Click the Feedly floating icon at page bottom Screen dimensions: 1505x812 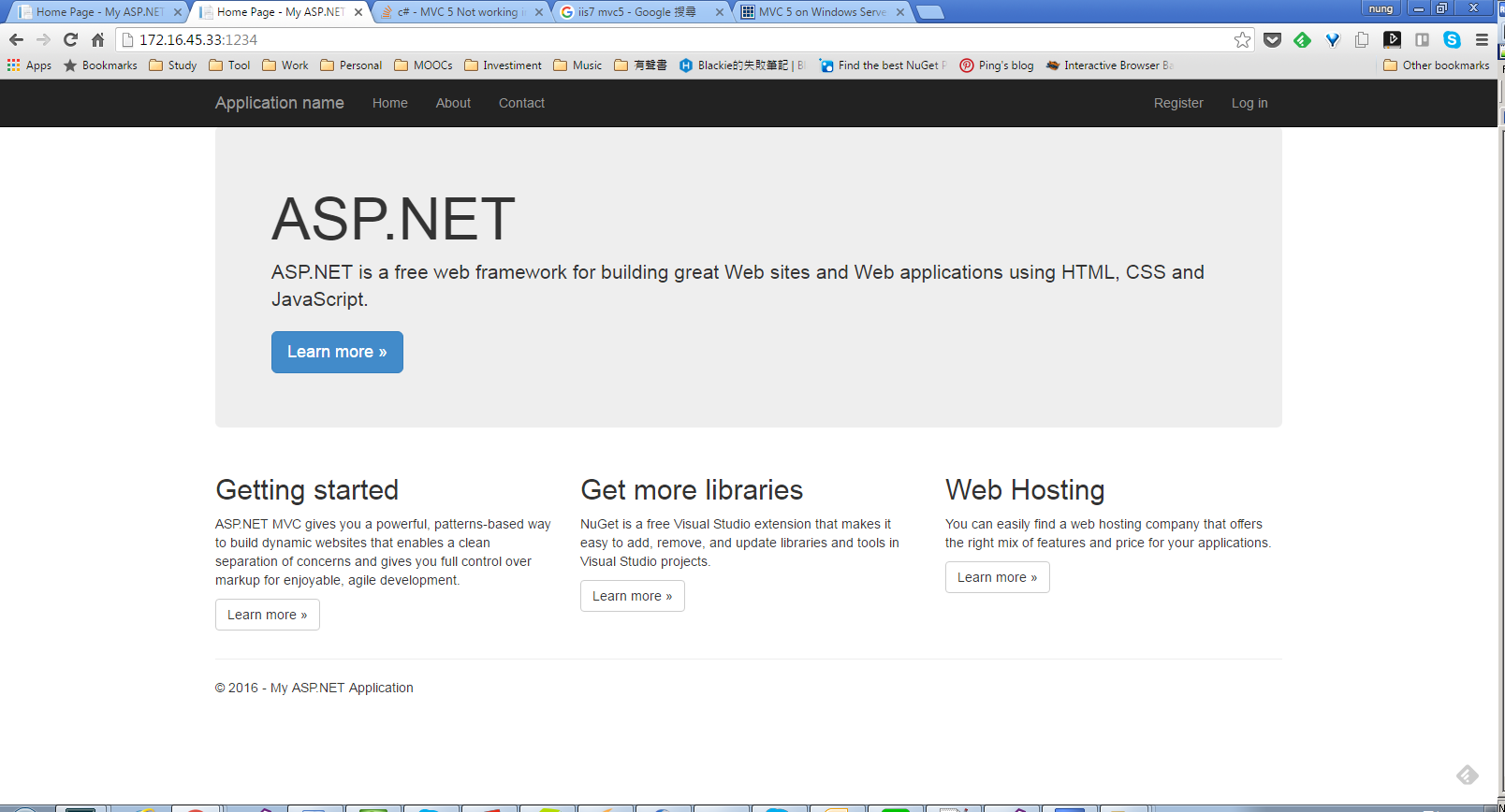[x=1467, y=775]
